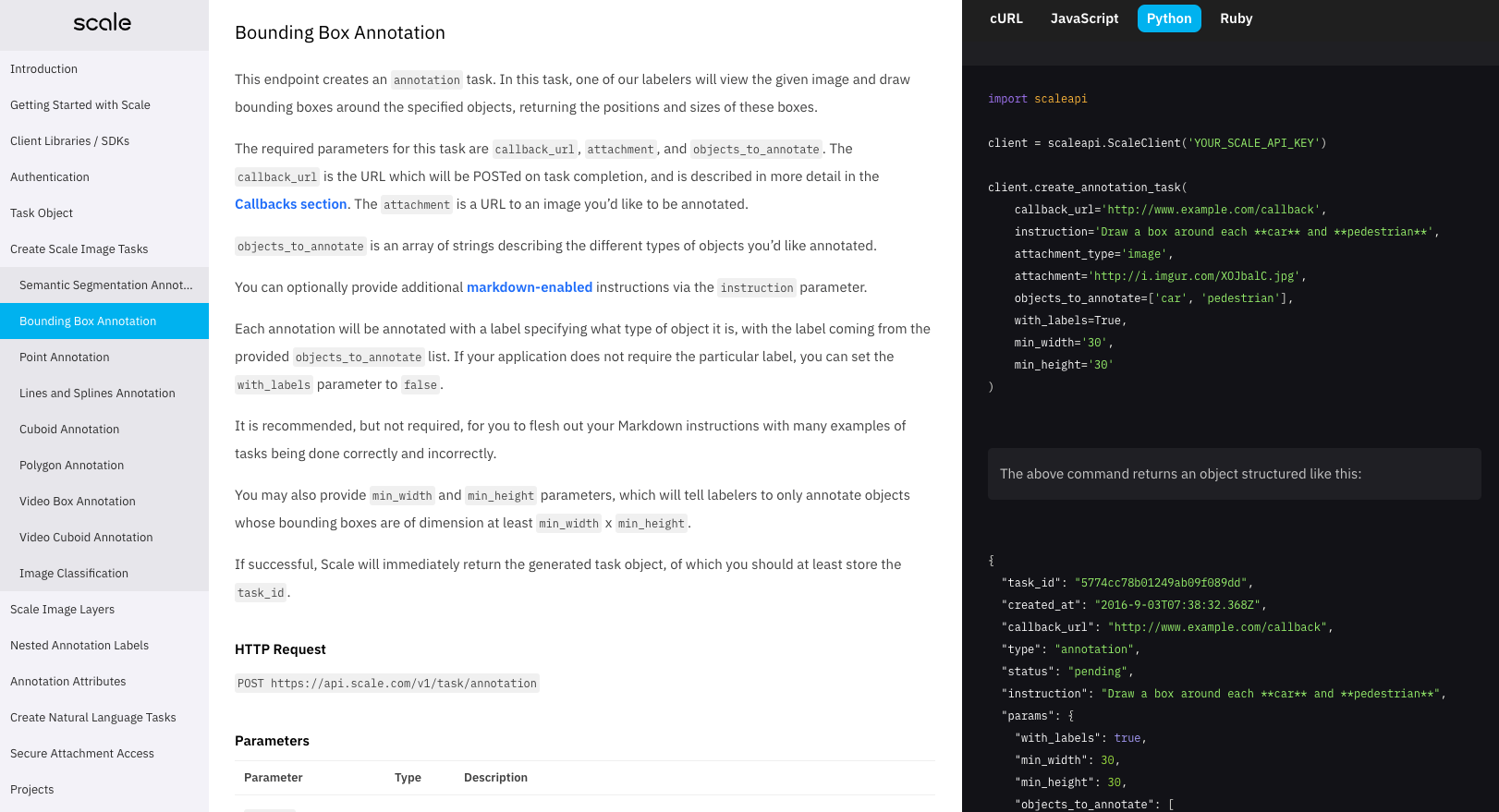The image size is (1499, 812).
Task: Click the "pending" status value
Action: click(1097, 672)
